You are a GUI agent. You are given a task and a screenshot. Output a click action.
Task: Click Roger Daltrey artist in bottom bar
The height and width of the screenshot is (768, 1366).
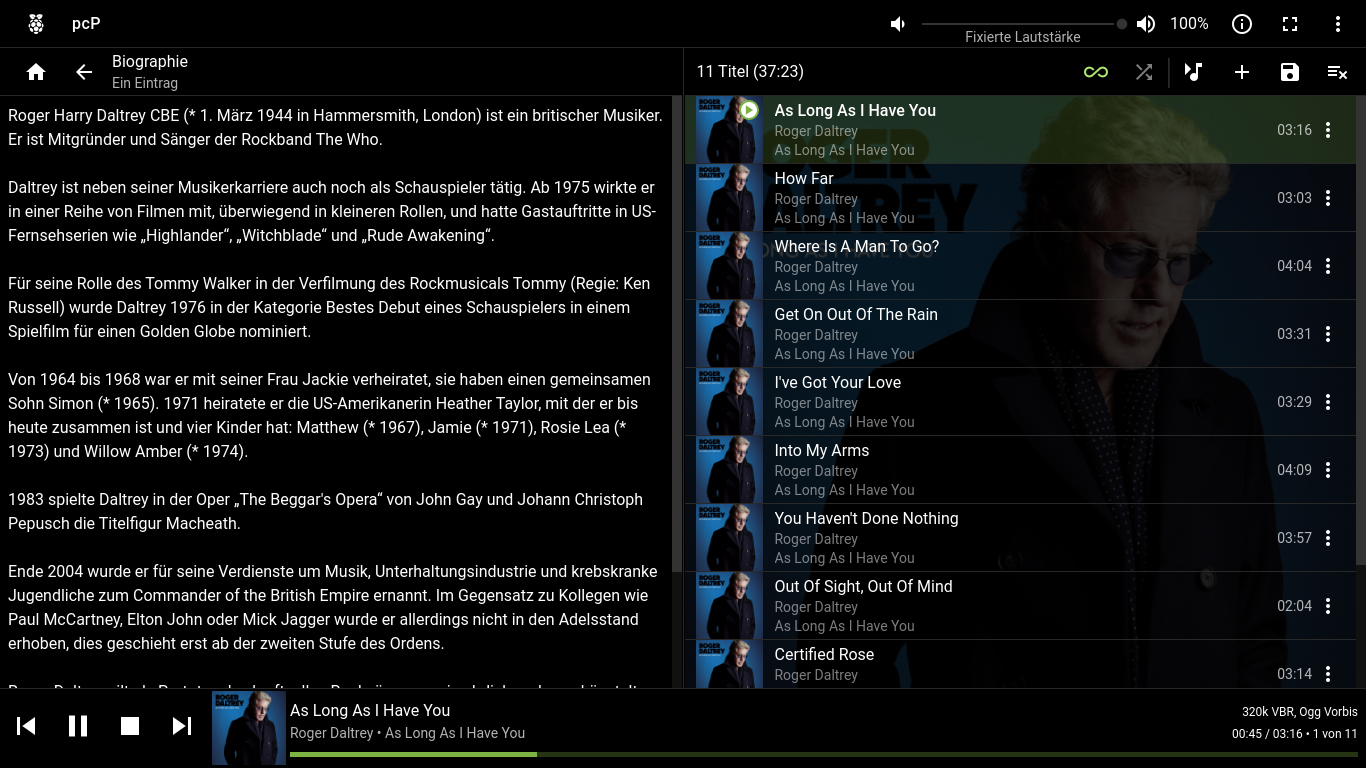(x=332, y=733)
